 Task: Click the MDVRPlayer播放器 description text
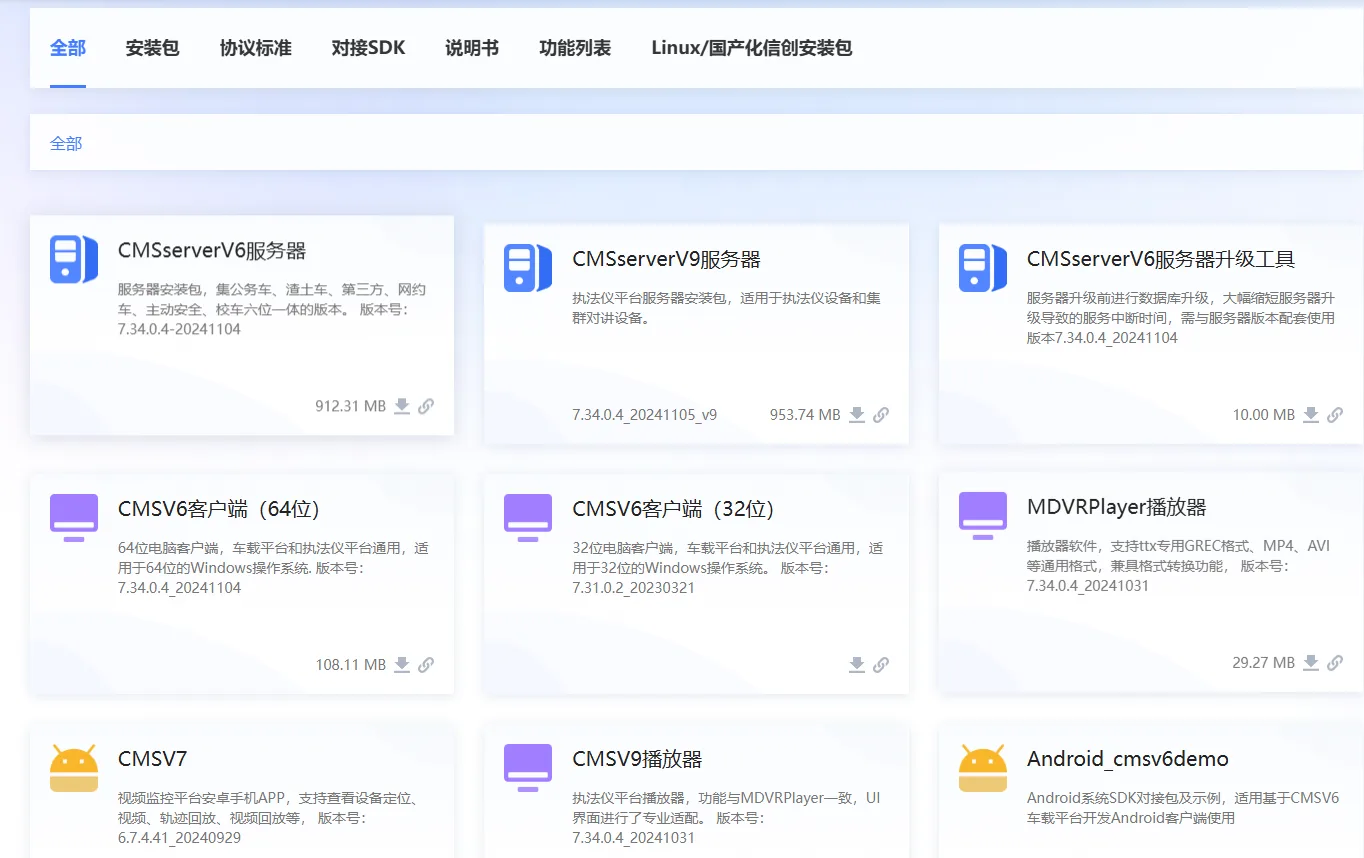[1179, 566]
